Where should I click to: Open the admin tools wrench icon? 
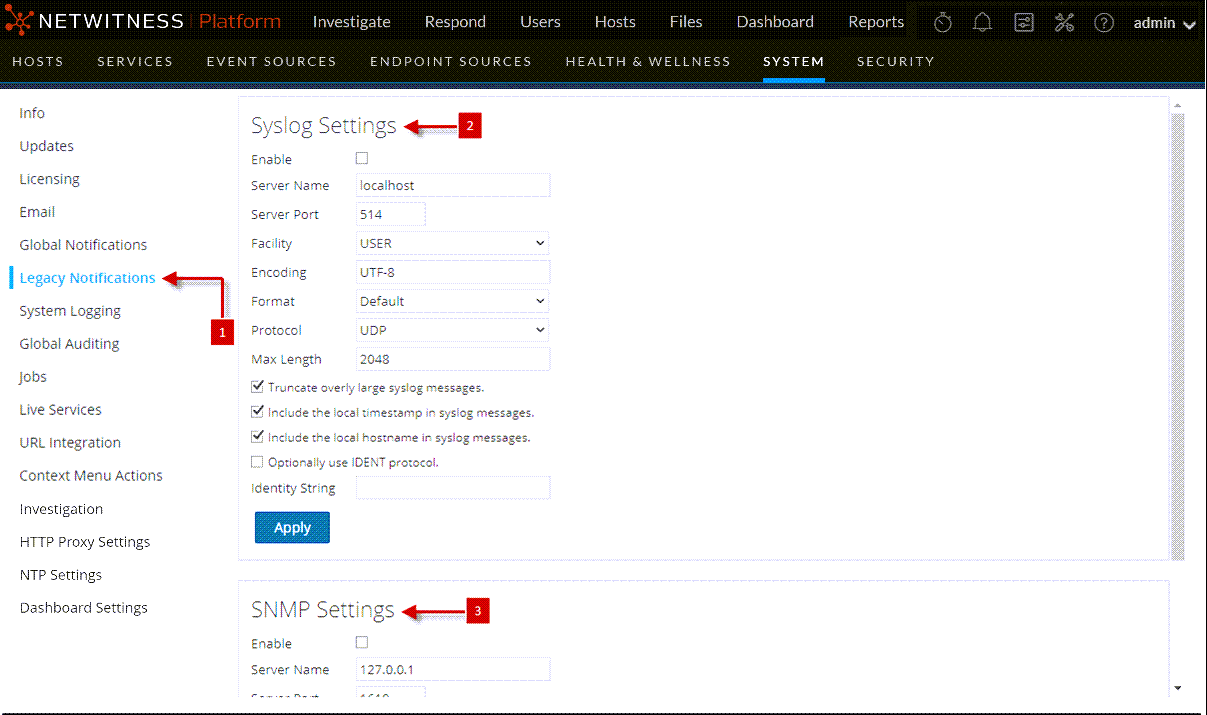pos(1064,23)
